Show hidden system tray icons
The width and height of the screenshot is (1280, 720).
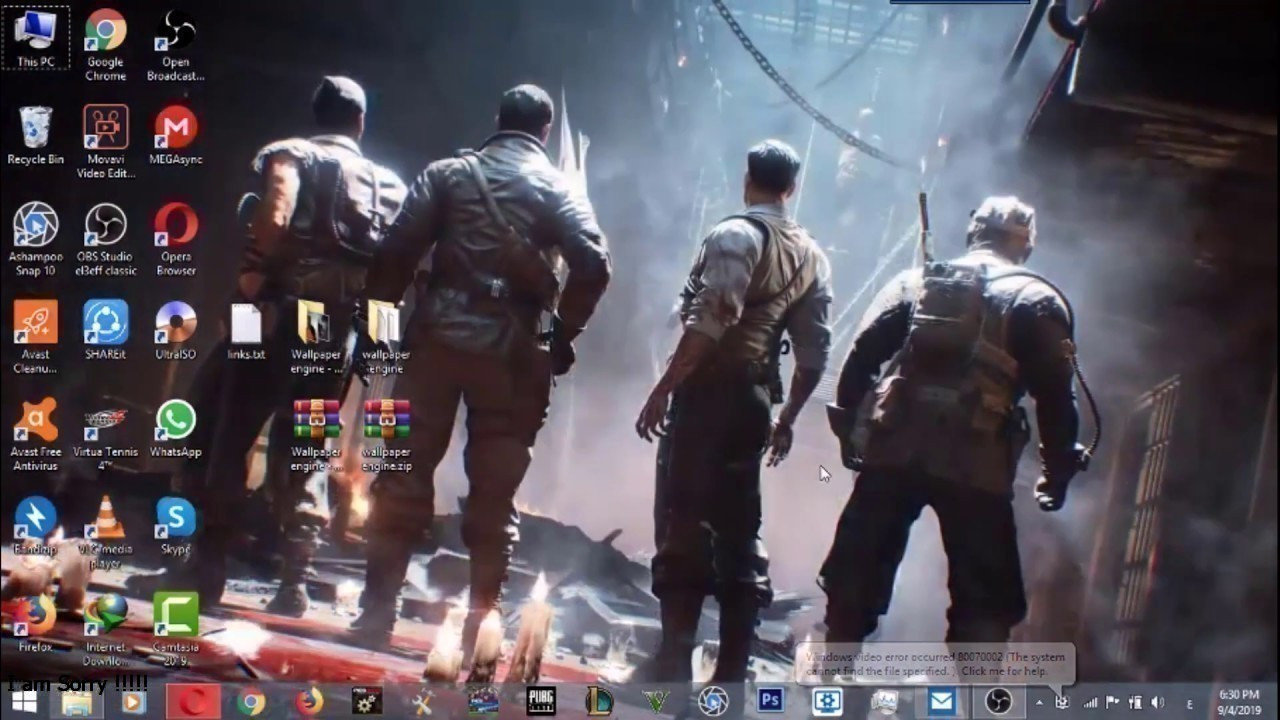click(x=1039, y=703)
